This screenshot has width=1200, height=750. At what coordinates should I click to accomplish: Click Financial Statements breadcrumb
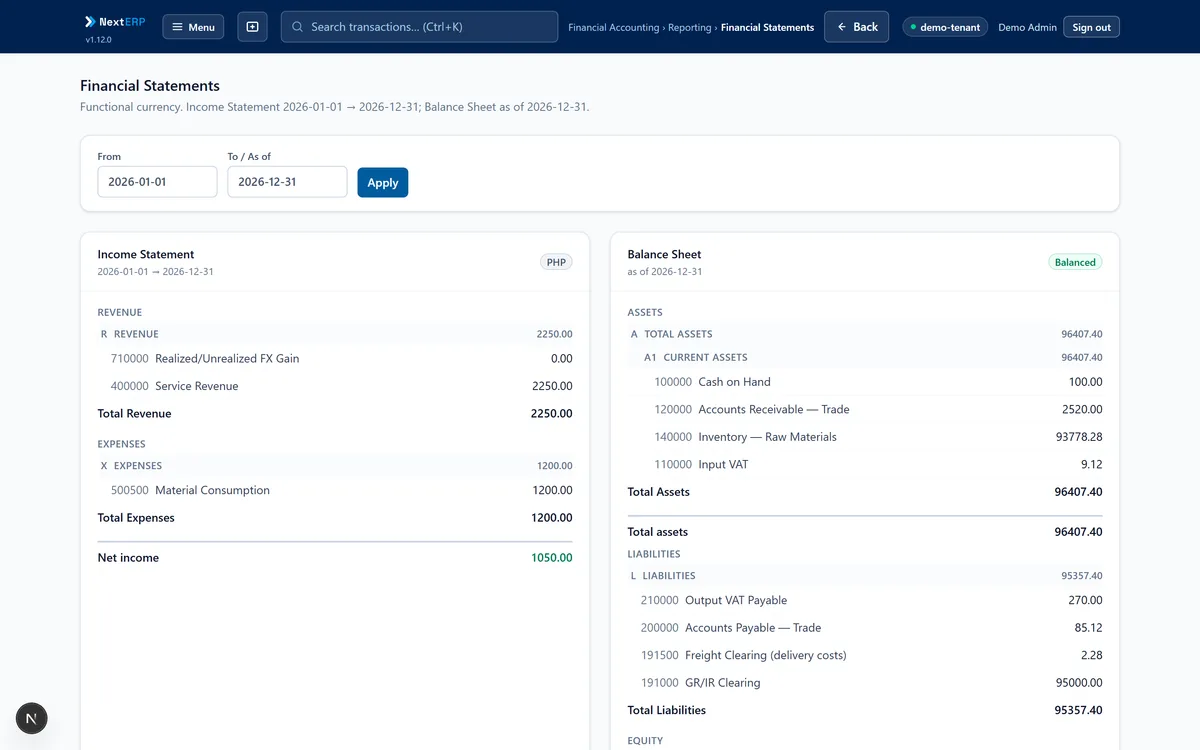(x=767, y=27)
